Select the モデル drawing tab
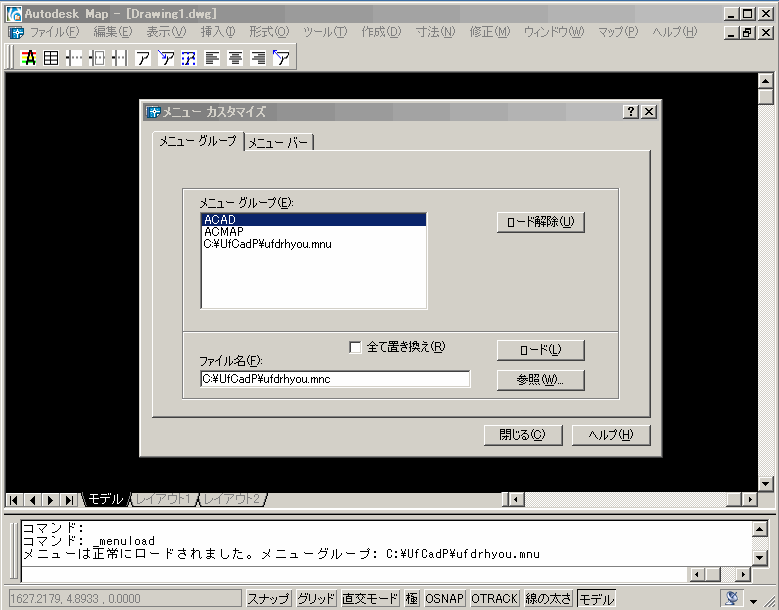 tap(105, 499)
